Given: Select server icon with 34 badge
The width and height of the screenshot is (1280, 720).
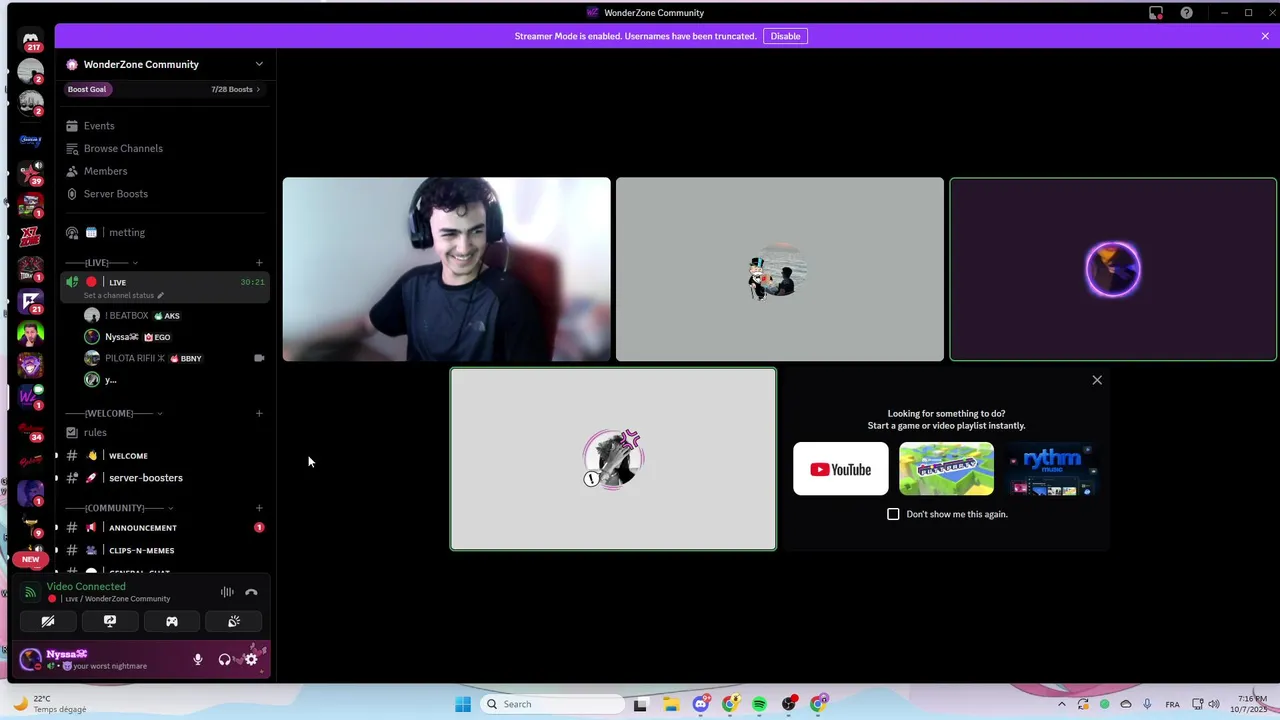Looking at the screenshot, I should [x=31, y=430].
